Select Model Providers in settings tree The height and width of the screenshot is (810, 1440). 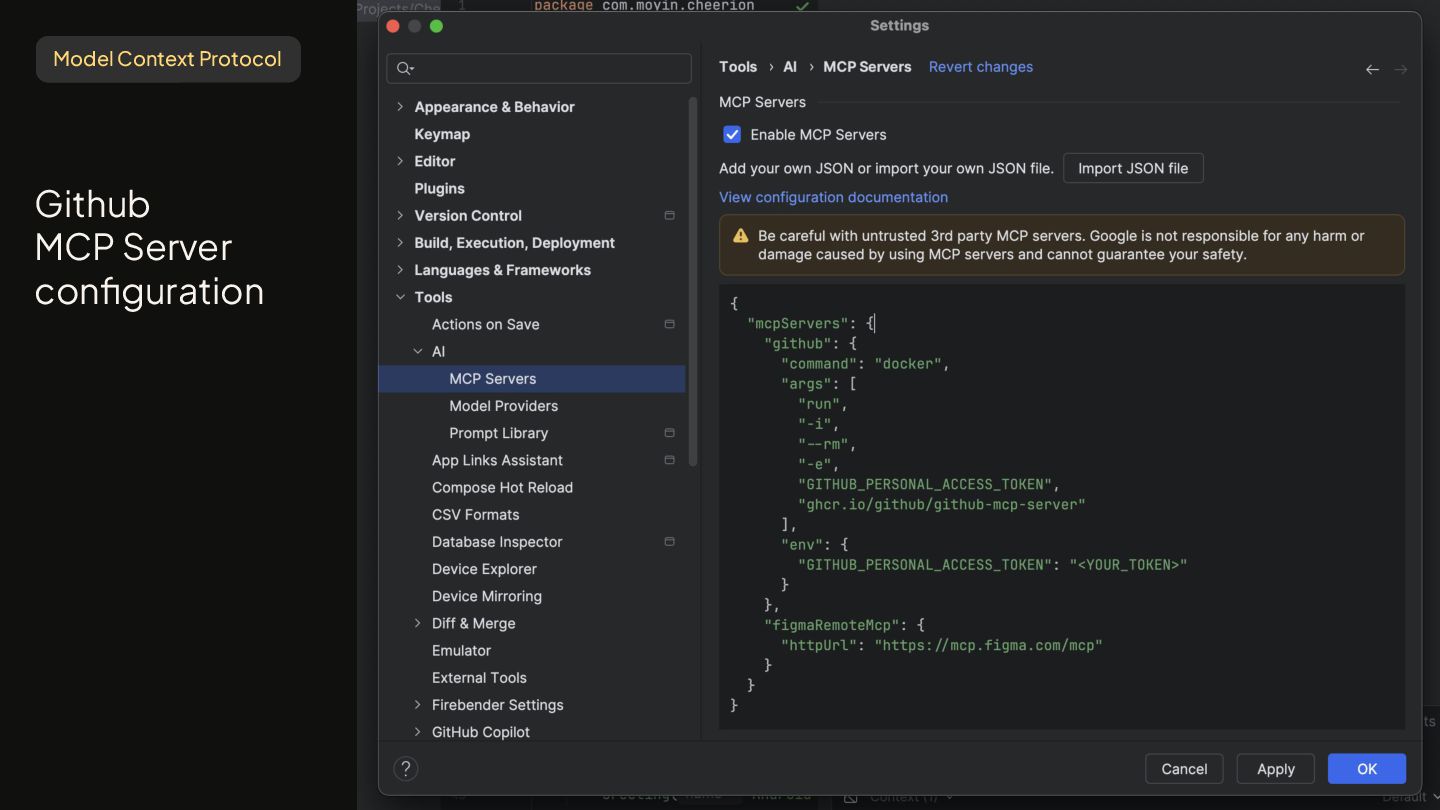[503, 406]
